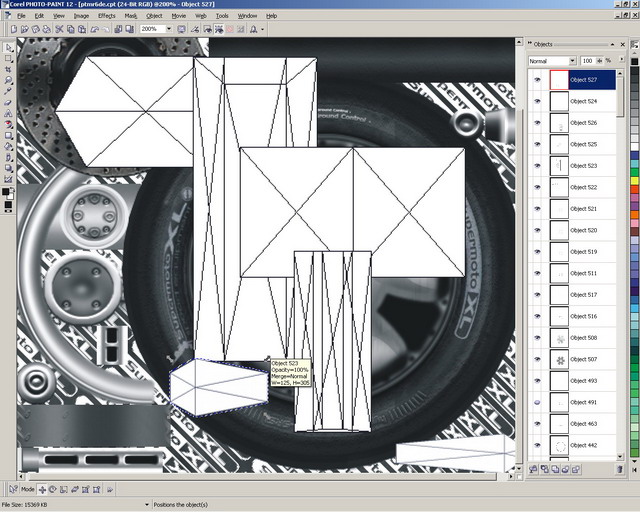Activate the Text tool
This screenshot has height=512, width=640.
point(9,113)
